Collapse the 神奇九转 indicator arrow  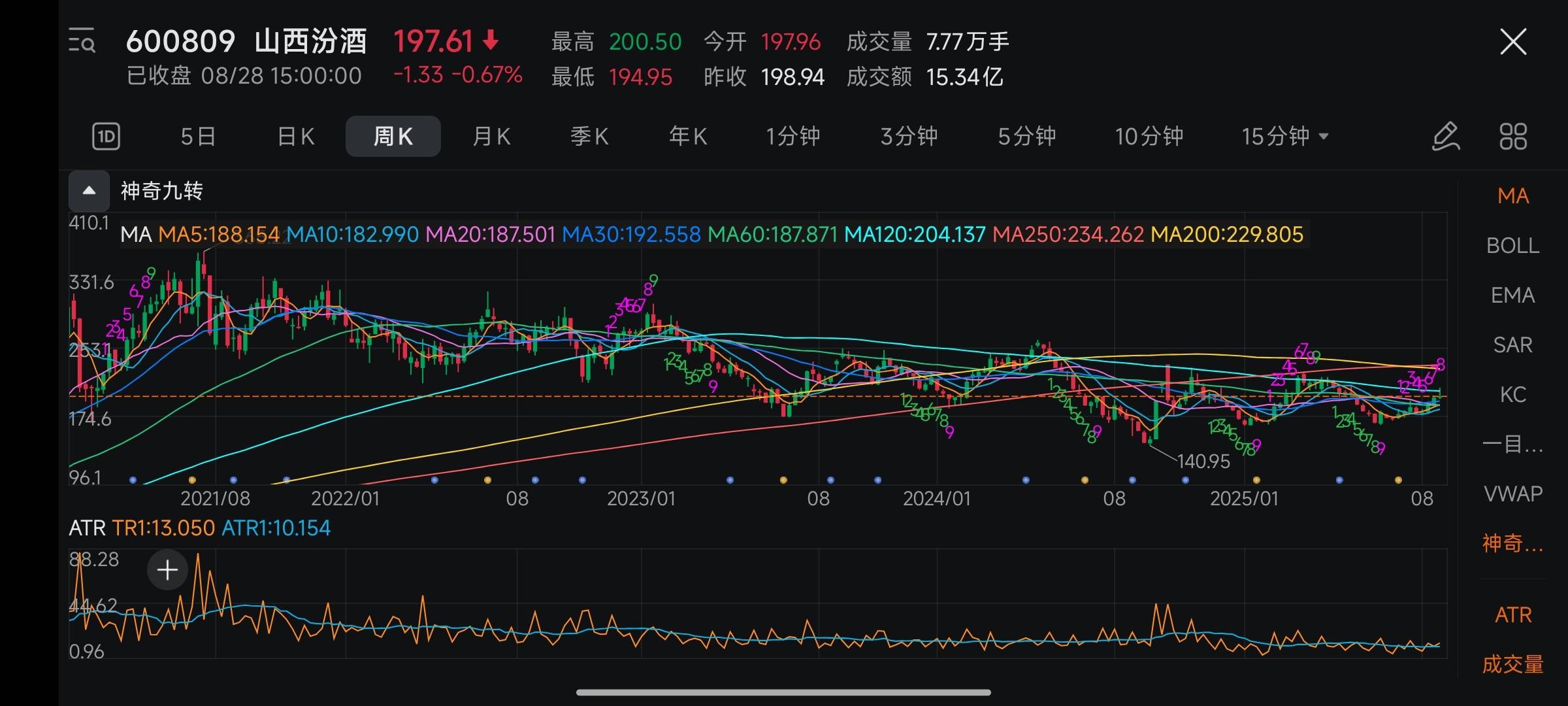[90, 191]
